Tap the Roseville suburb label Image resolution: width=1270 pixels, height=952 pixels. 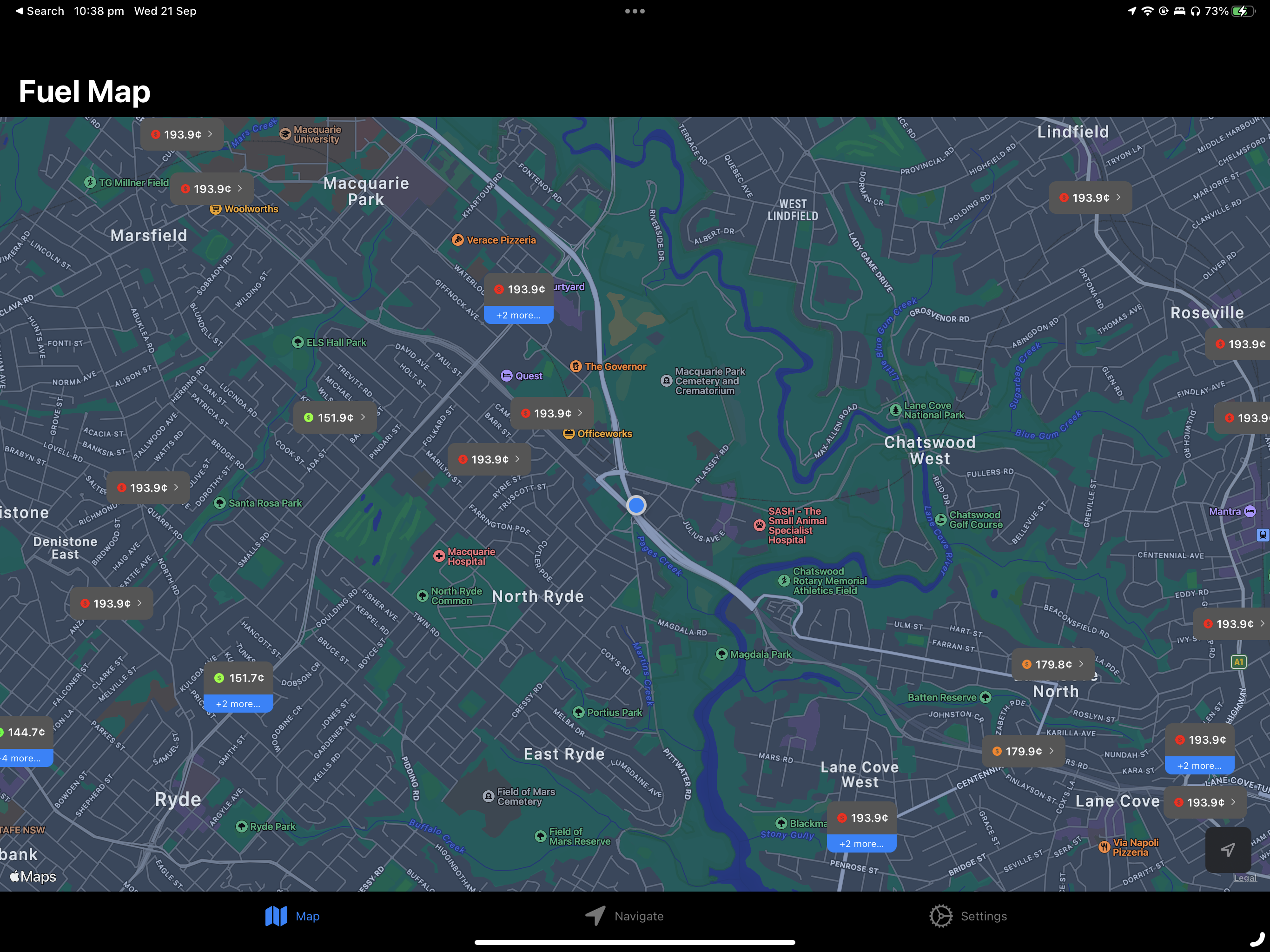[1207, 312]
